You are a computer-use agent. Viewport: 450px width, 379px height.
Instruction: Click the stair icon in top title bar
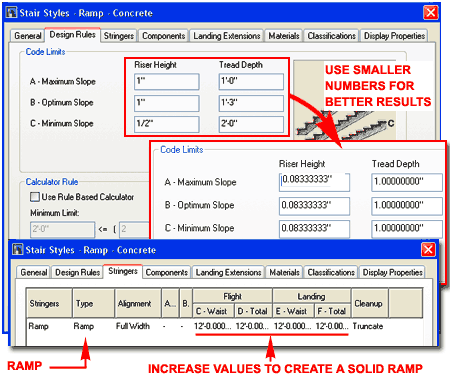(12, 13)
